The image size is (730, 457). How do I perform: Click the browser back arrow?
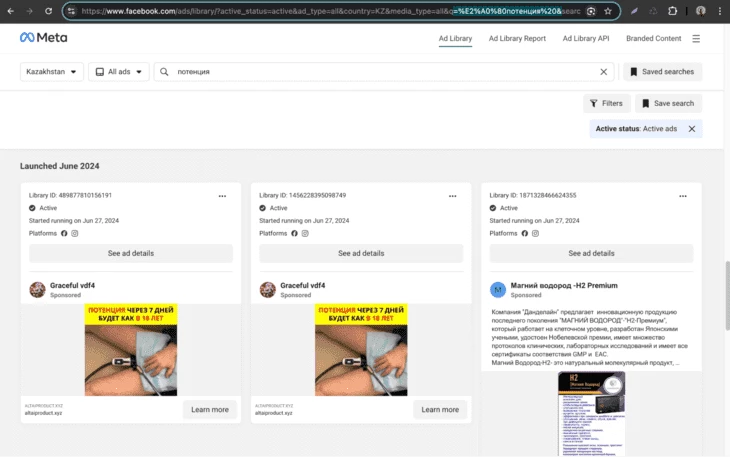[10, 11]
